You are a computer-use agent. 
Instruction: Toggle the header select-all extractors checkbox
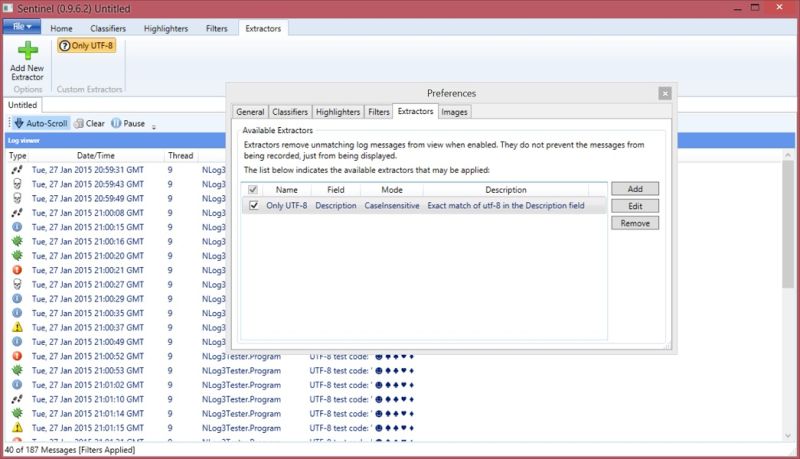point(253,190)
